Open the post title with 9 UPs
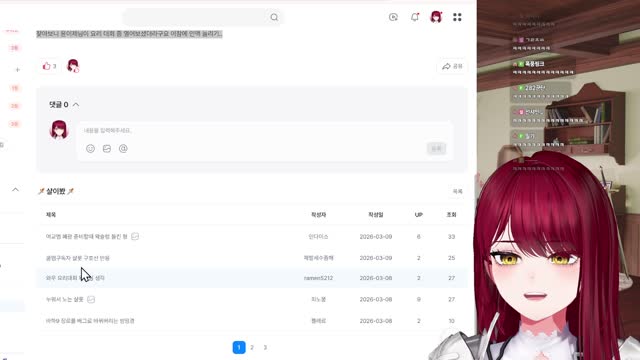This screenshot has width=640, height=360. coord(64,299)
